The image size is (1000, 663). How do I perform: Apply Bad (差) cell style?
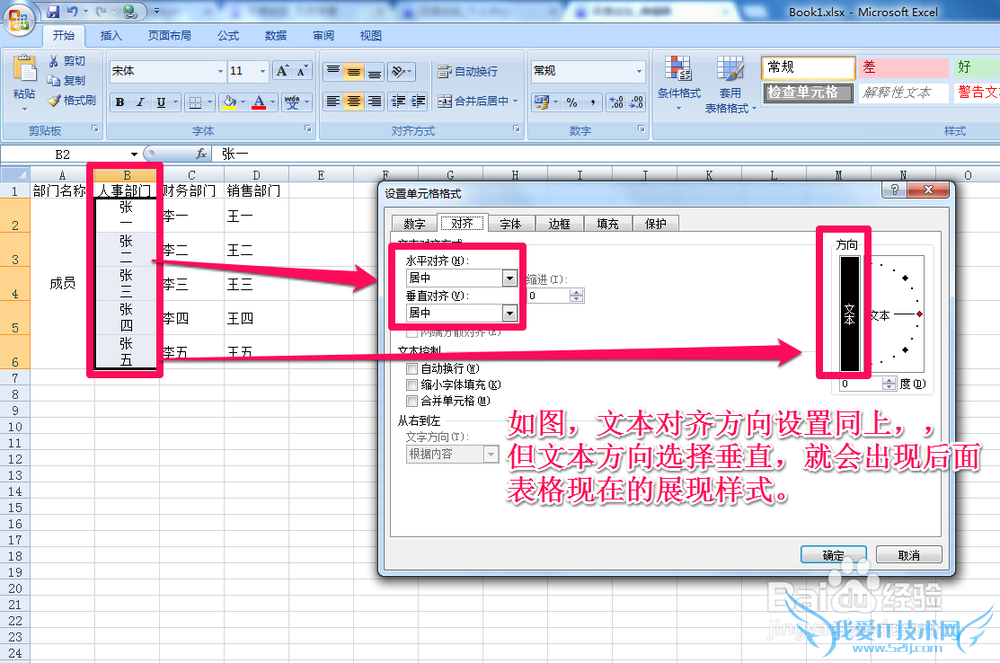click(903, 68)
